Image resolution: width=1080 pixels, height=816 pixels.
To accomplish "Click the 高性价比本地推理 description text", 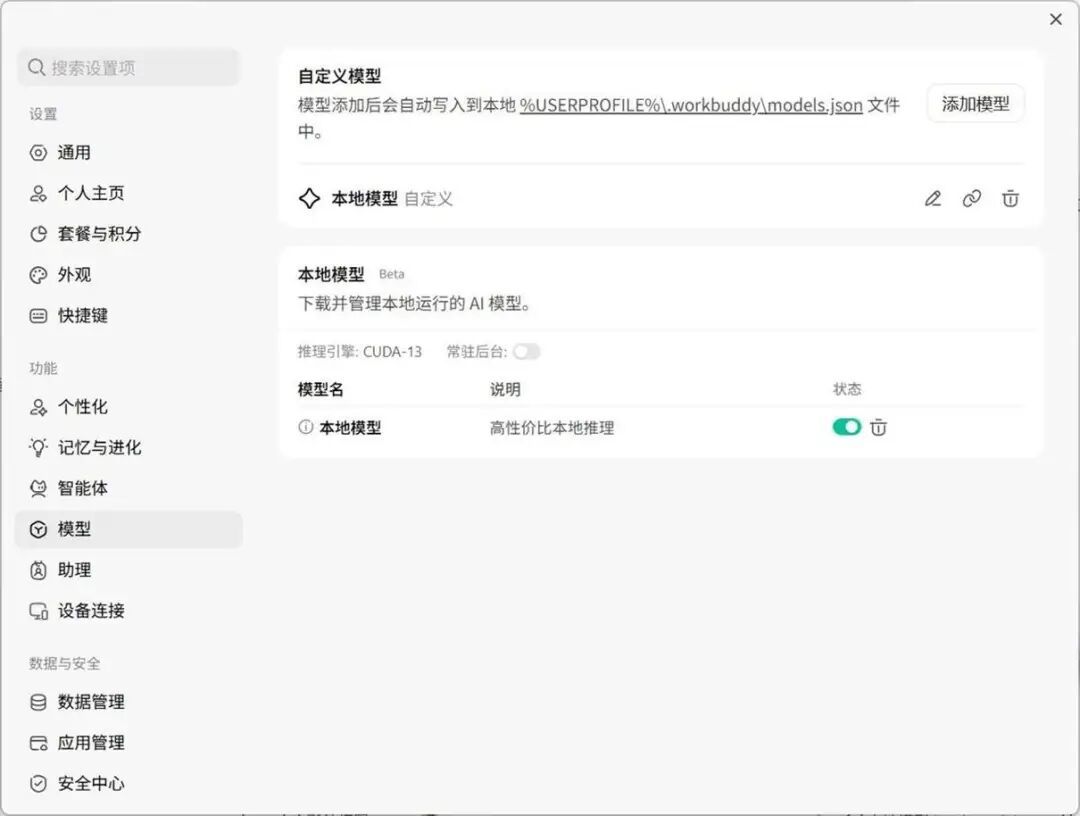I will [552, 428].
